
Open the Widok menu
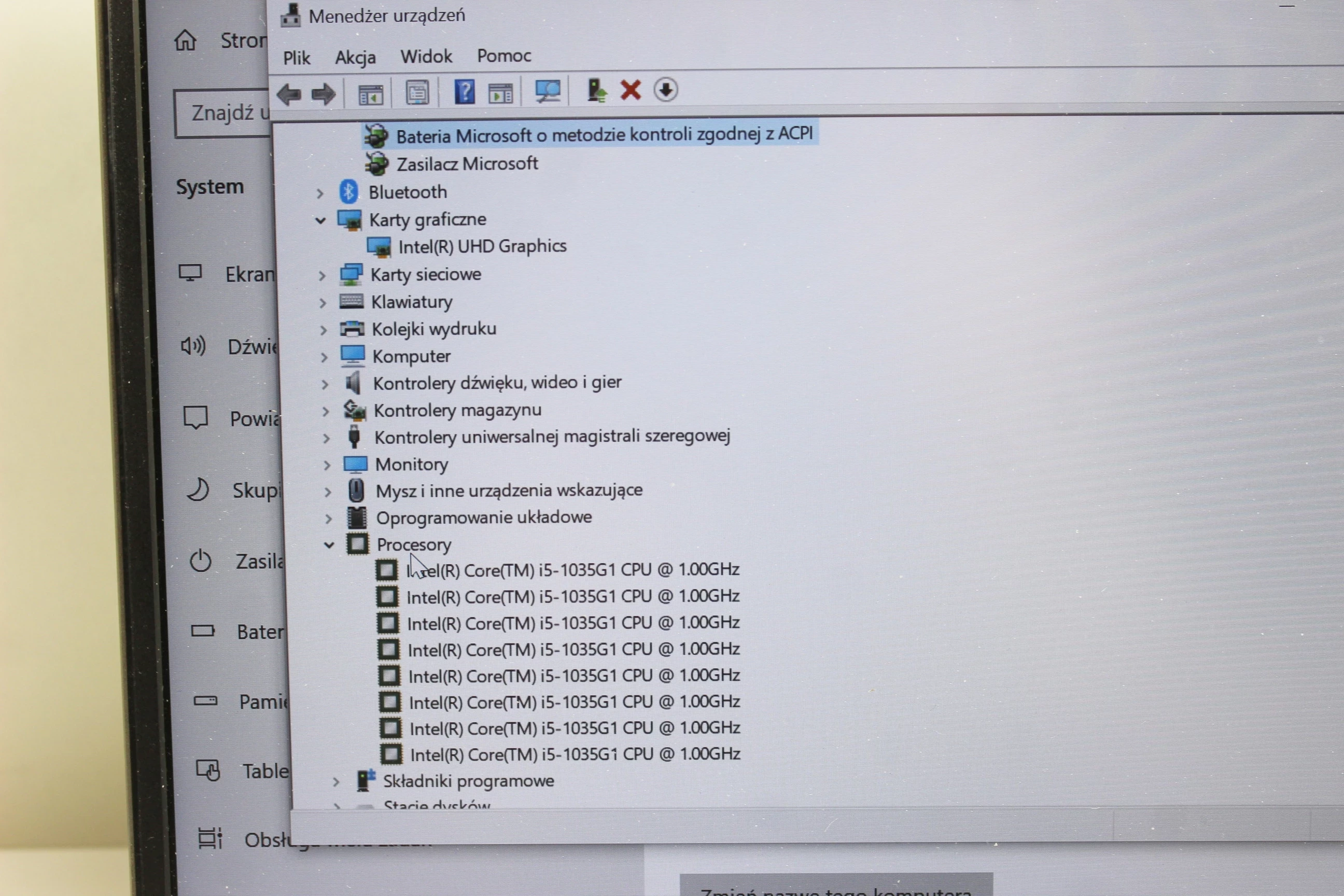pos(426,57)
